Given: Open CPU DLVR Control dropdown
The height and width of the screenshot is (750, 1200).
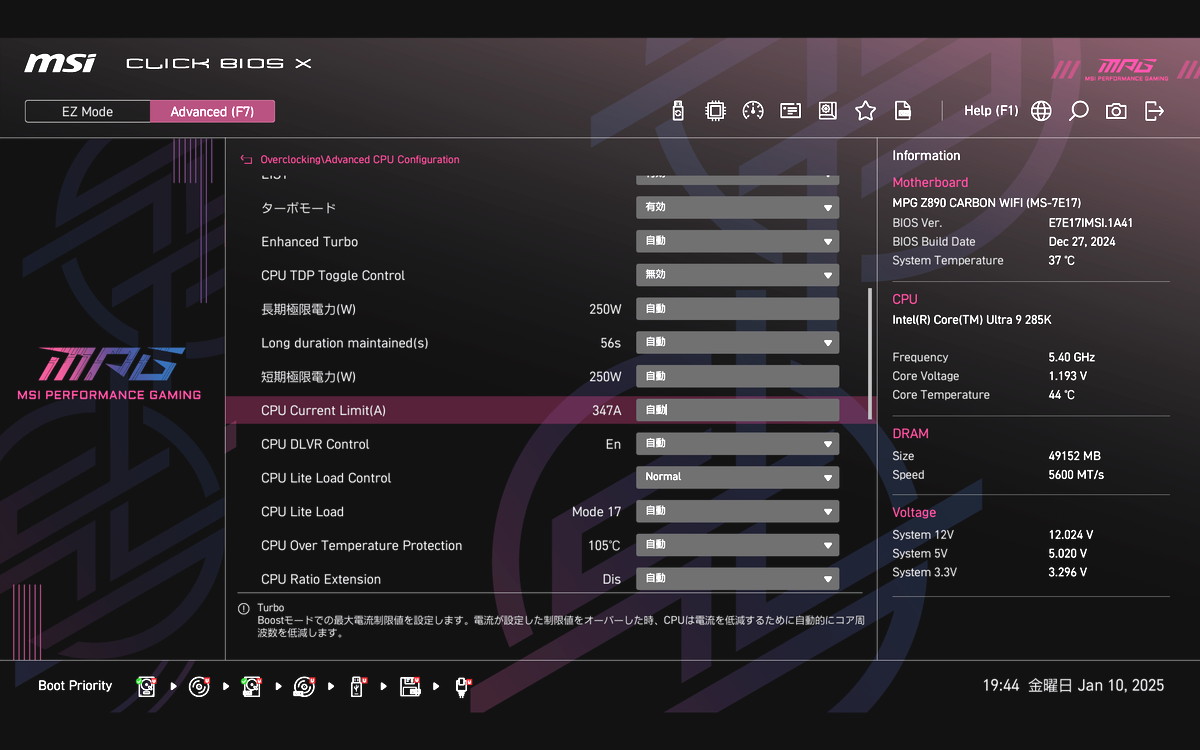Looking at the screenshot, I should coord(738,444).
